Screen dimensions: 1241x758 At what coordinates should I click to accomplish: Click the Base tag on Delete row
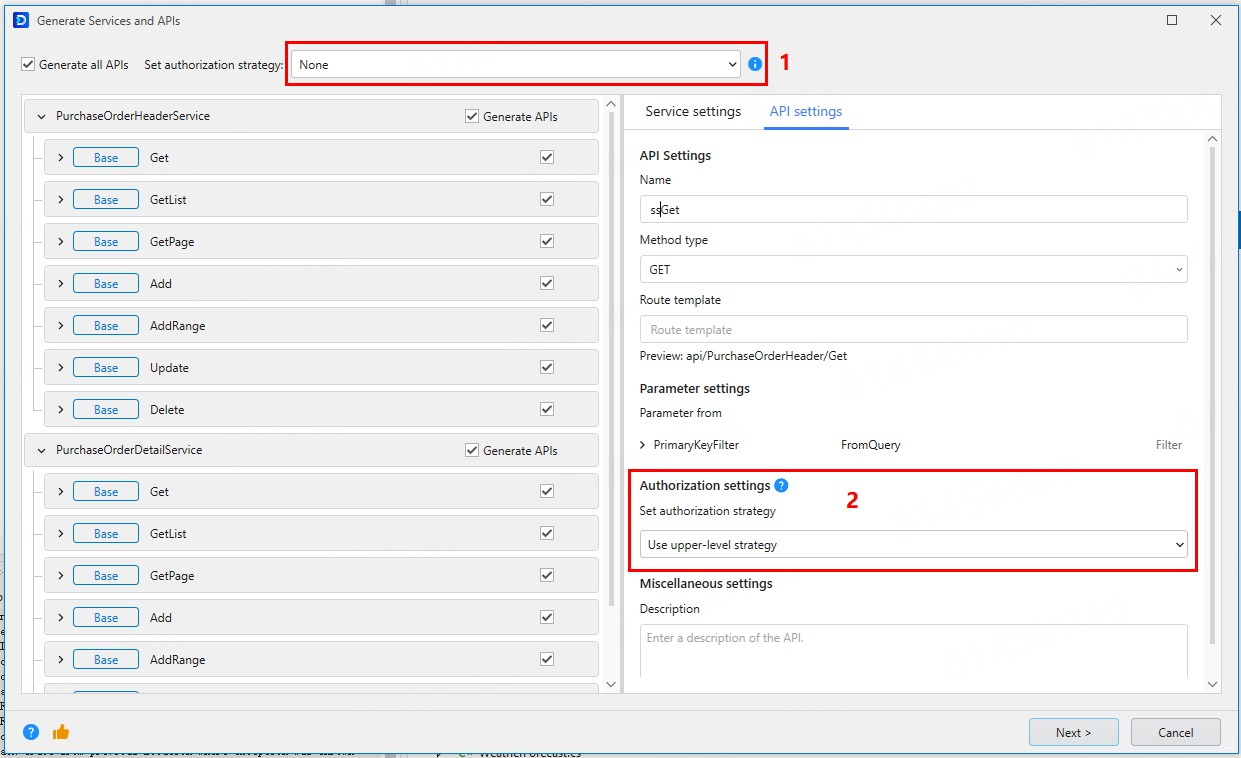point(106,410)
